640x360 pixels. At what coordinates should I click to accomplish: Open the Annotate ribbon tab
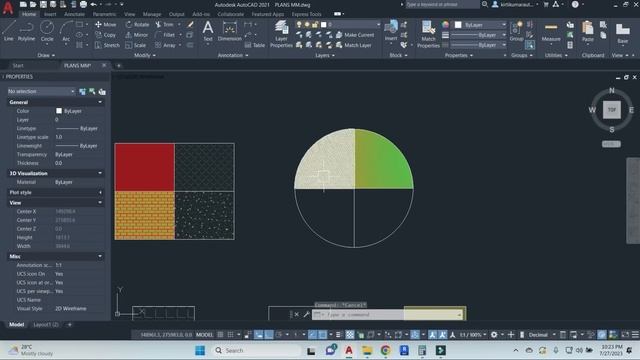(74, 14)
